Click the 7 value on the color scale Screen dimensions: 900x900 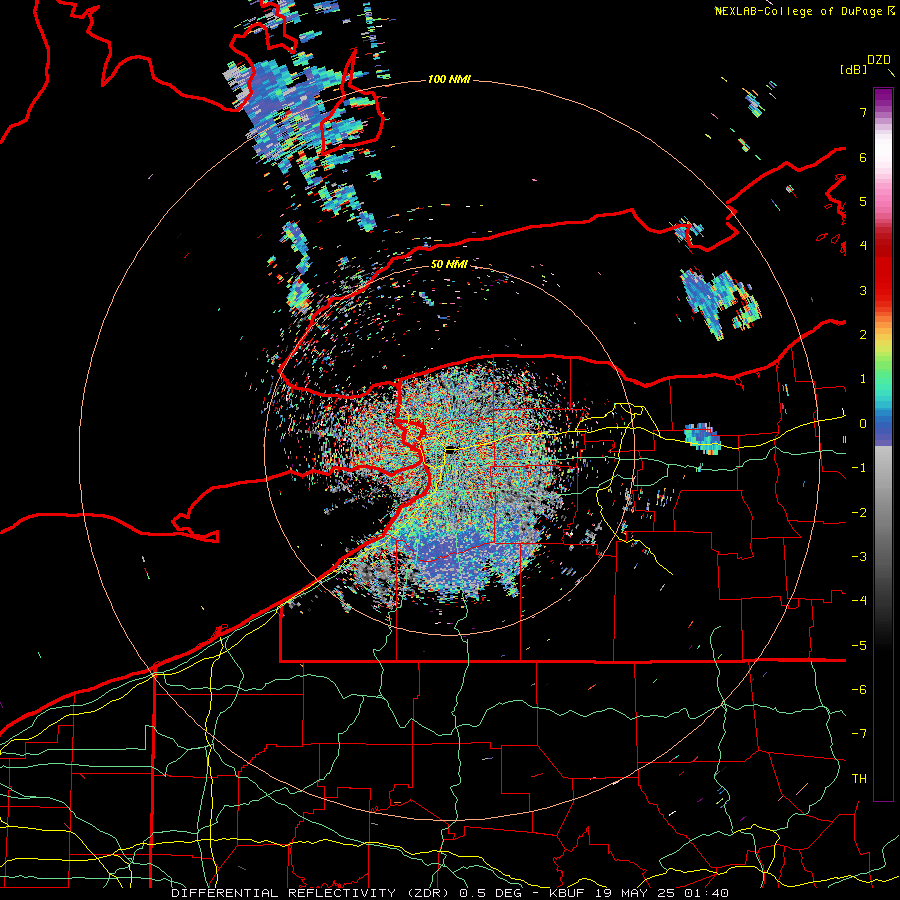point(863,112)
